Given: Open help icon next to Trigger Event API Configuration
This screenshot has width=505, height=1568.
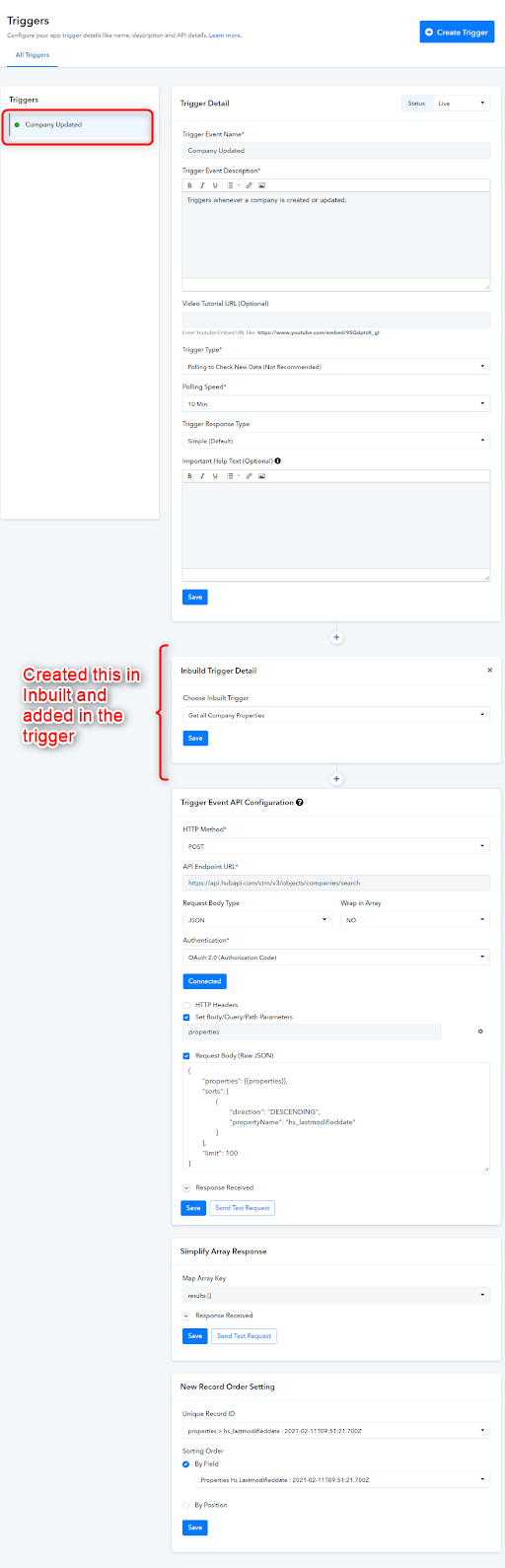Looking at the screenshot, I should point(300,803).
